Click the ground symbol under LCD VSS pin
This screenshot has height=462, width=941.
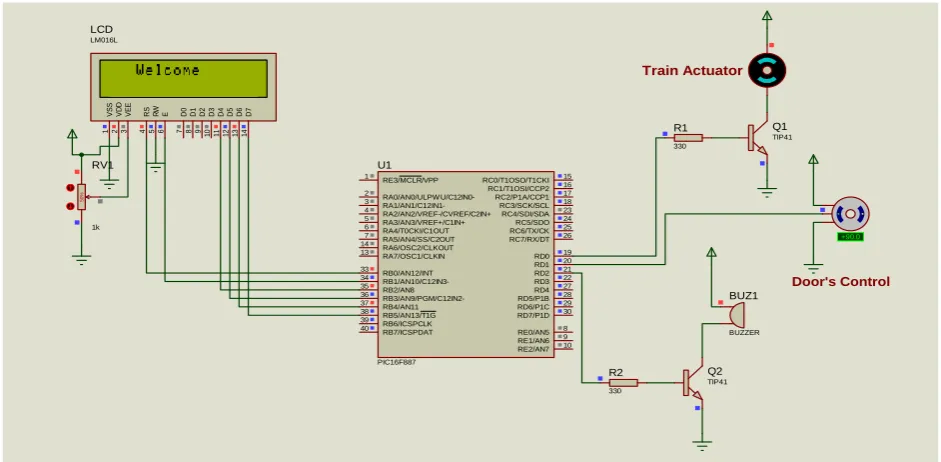109,182
